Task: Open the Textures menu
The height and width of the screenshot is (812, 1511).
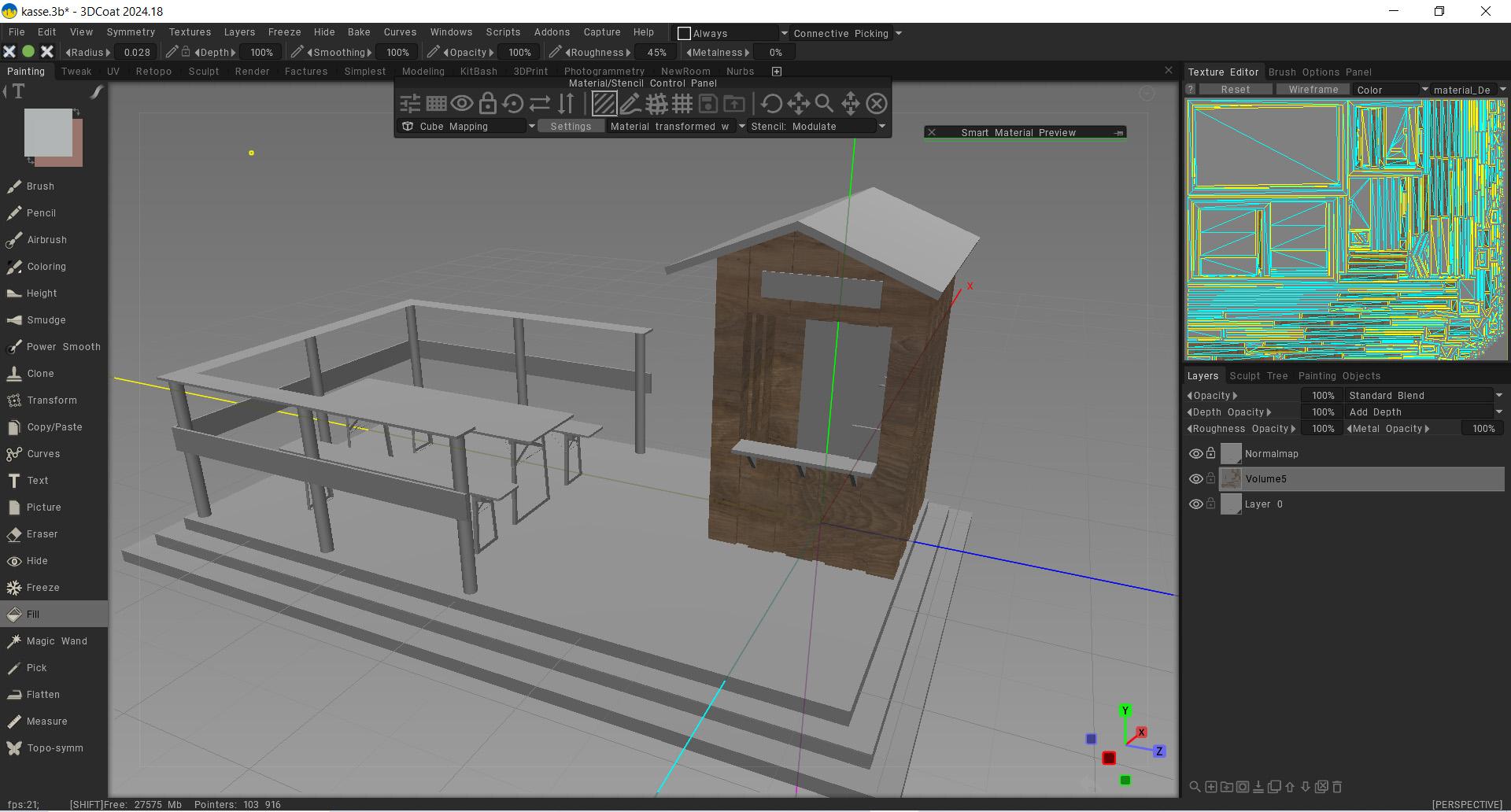Action: coord(190,32)
